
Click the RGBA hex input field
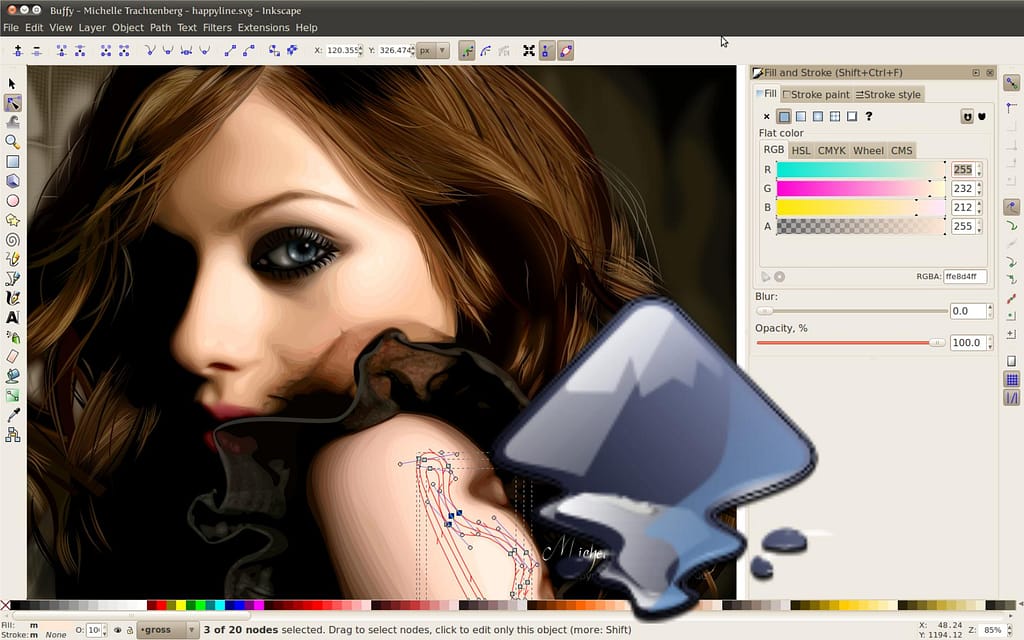click(x=965, y=276)
